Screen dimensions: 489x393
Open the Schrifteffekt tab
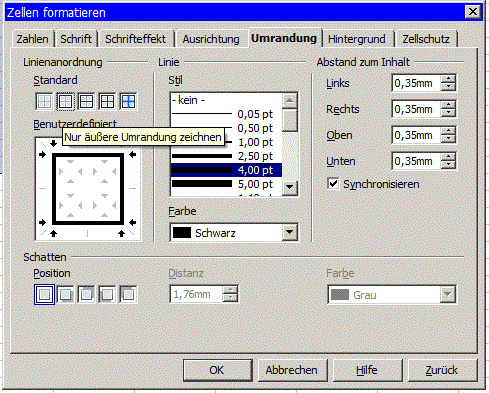(135, 39)
